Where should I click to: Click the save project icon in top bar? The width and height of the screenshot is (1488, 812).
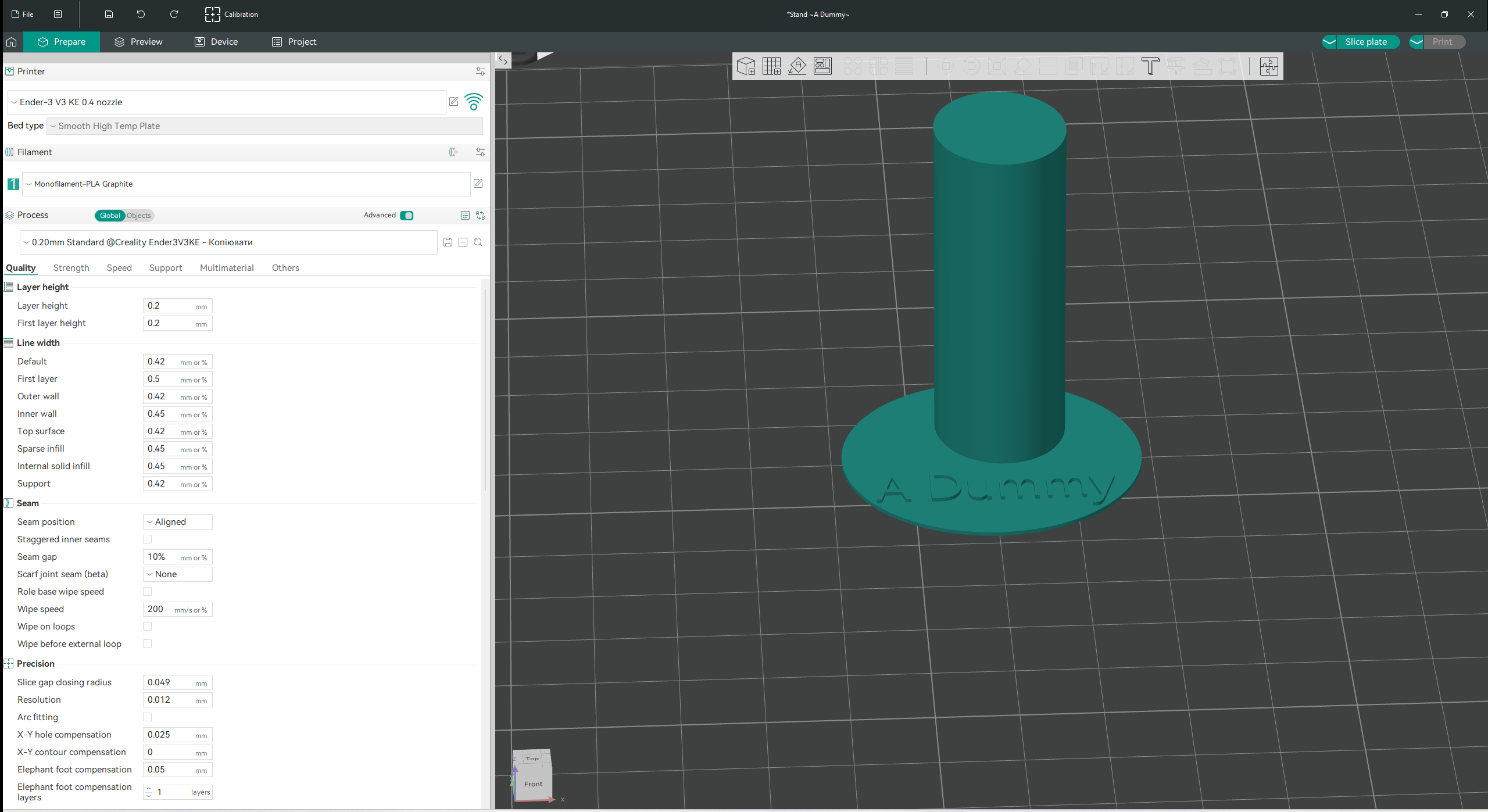(x=109, y=15)
